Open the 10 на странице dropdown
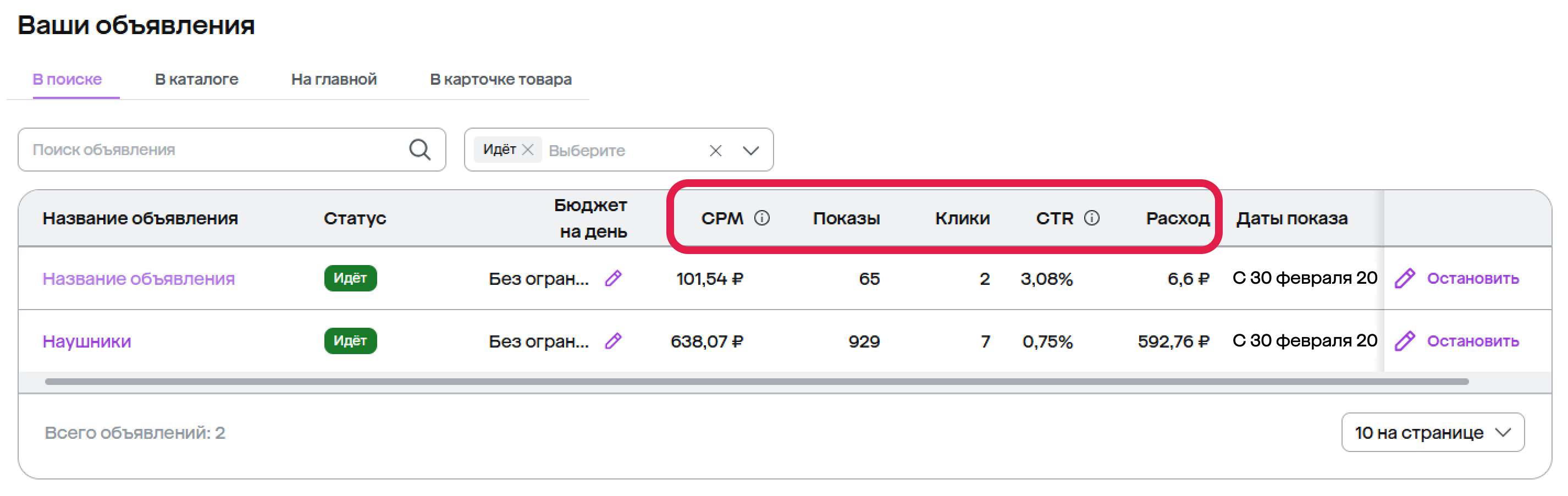 (1432, 432)
